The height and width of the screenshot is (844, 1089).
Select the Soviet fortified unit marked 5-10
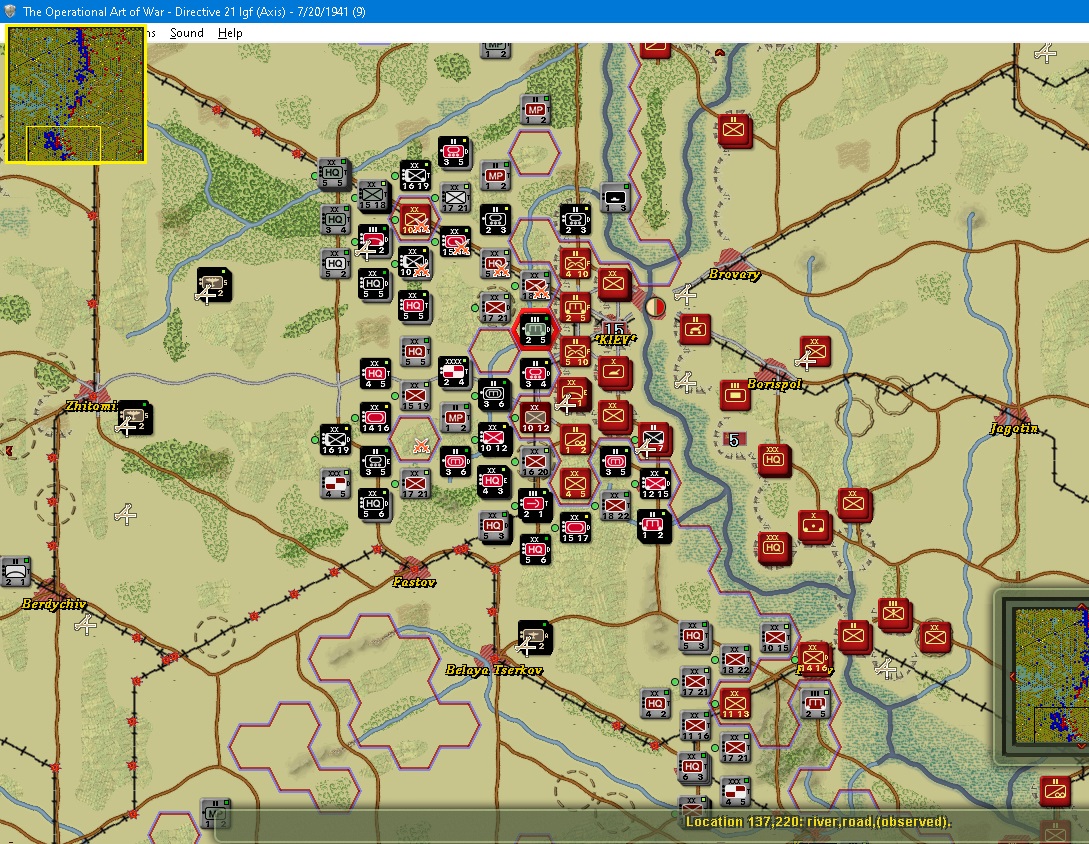coord(575,352)
